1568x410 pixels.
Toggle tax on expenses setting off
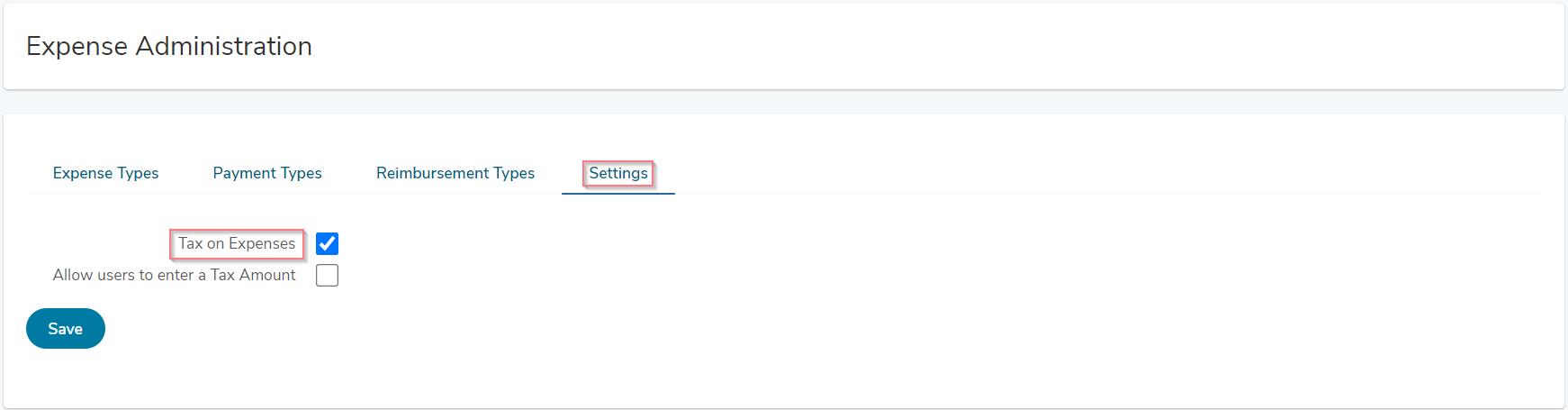tap(327, 243)
